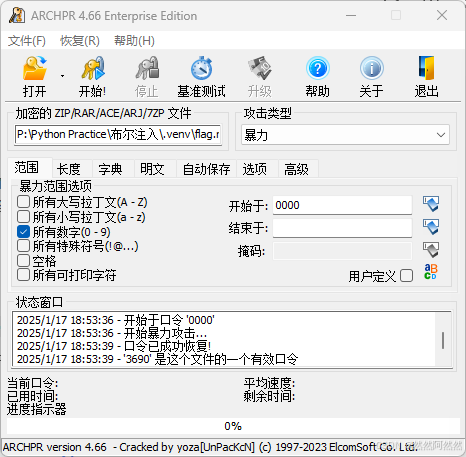
Task: Click the 当前口令 label
Action: point(33,384)
